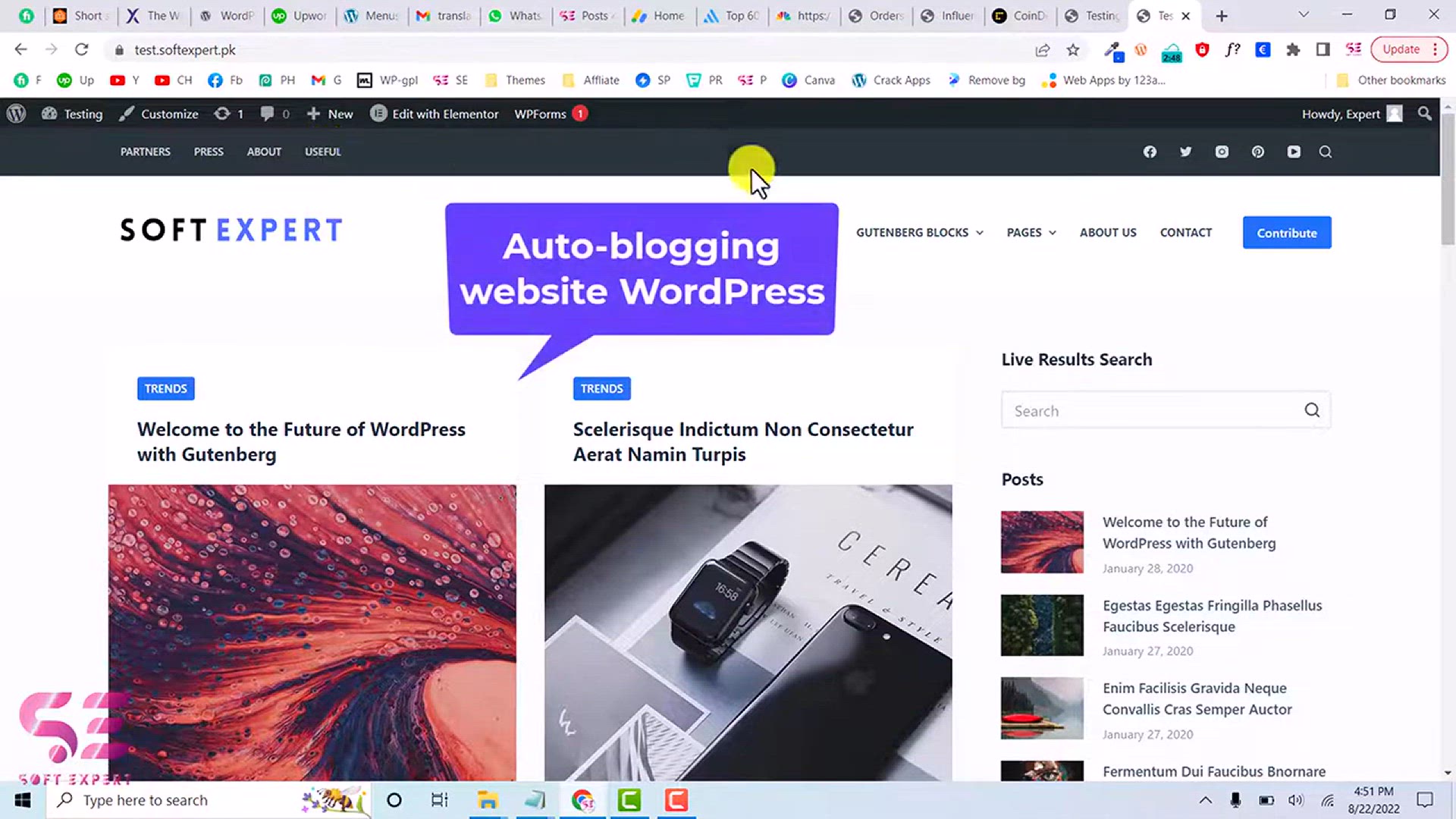Open sidebar post Enim Facilisis Gravida
This screenshot has height=819, width=1456.
tap(1197, 698)
